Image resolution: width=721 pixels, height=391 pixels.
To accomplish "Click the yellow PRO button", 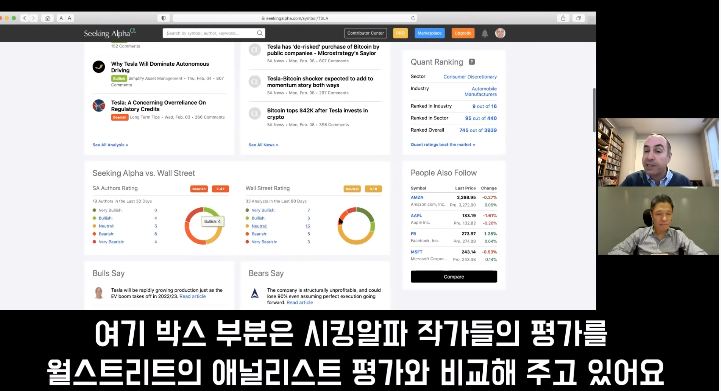I will (401, 33).
